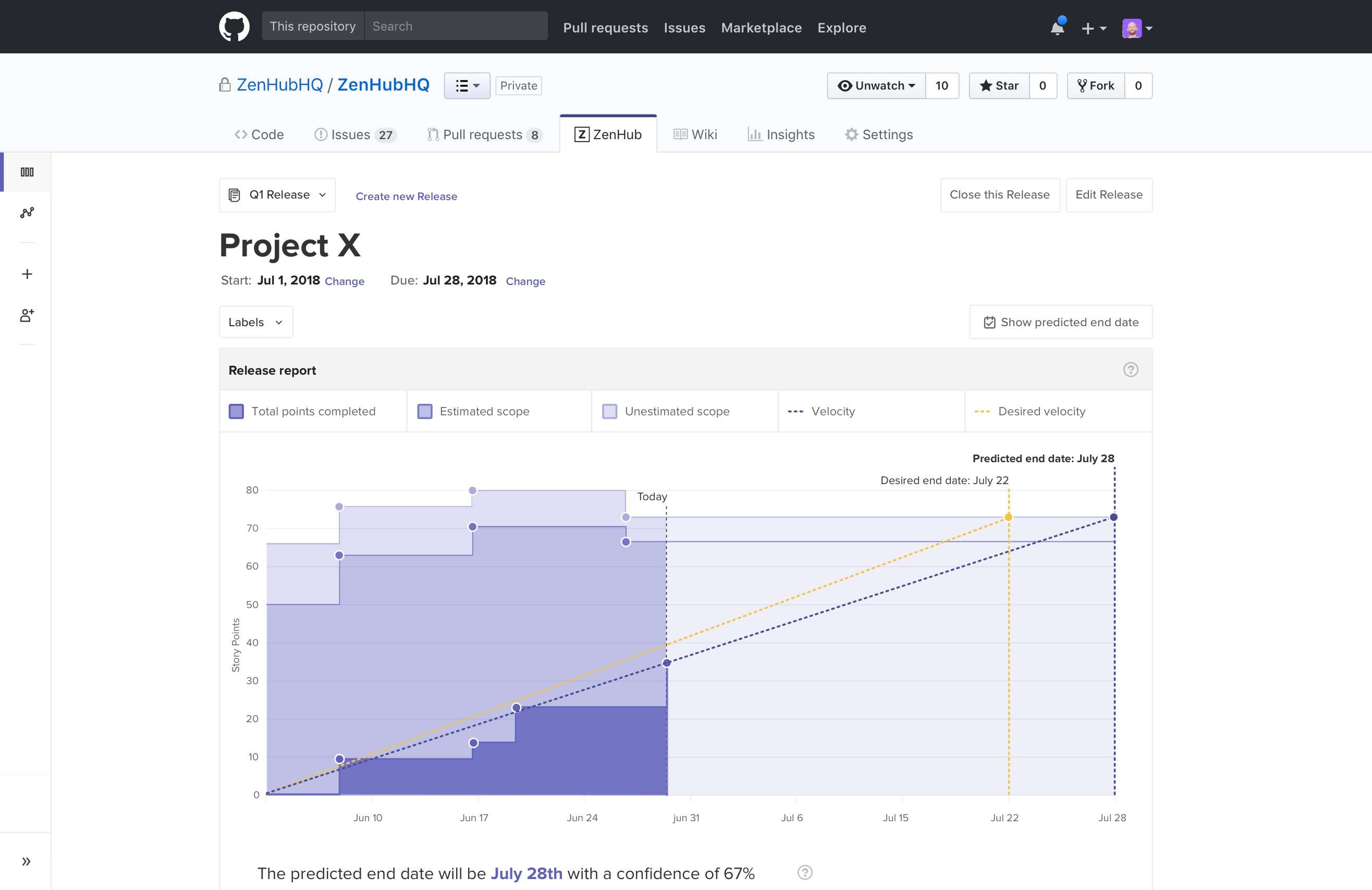Open the Unwatch dropdown
Screen dimensions: 1372x890
pyautogui.click(x=876, y=85)
